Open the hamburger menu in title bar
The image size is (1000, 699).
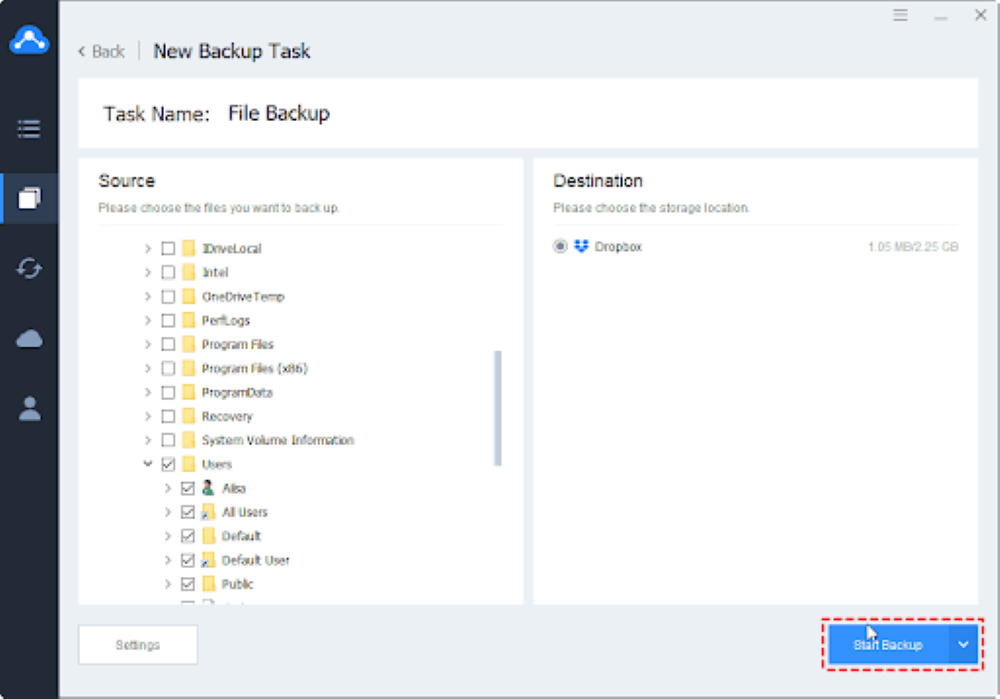pos(900,15)
